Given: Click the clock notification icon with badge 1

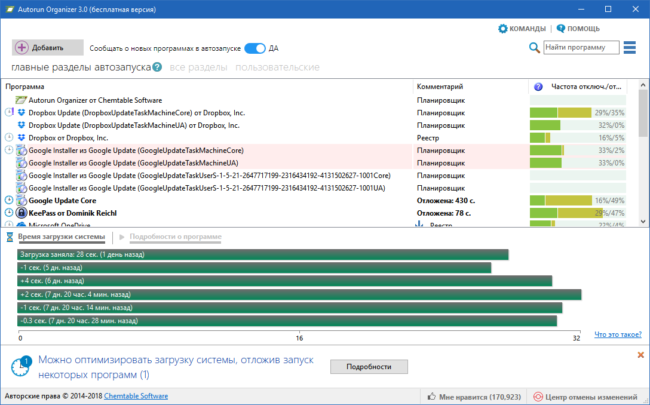Looking at the screenshot, I should point(20,366).
